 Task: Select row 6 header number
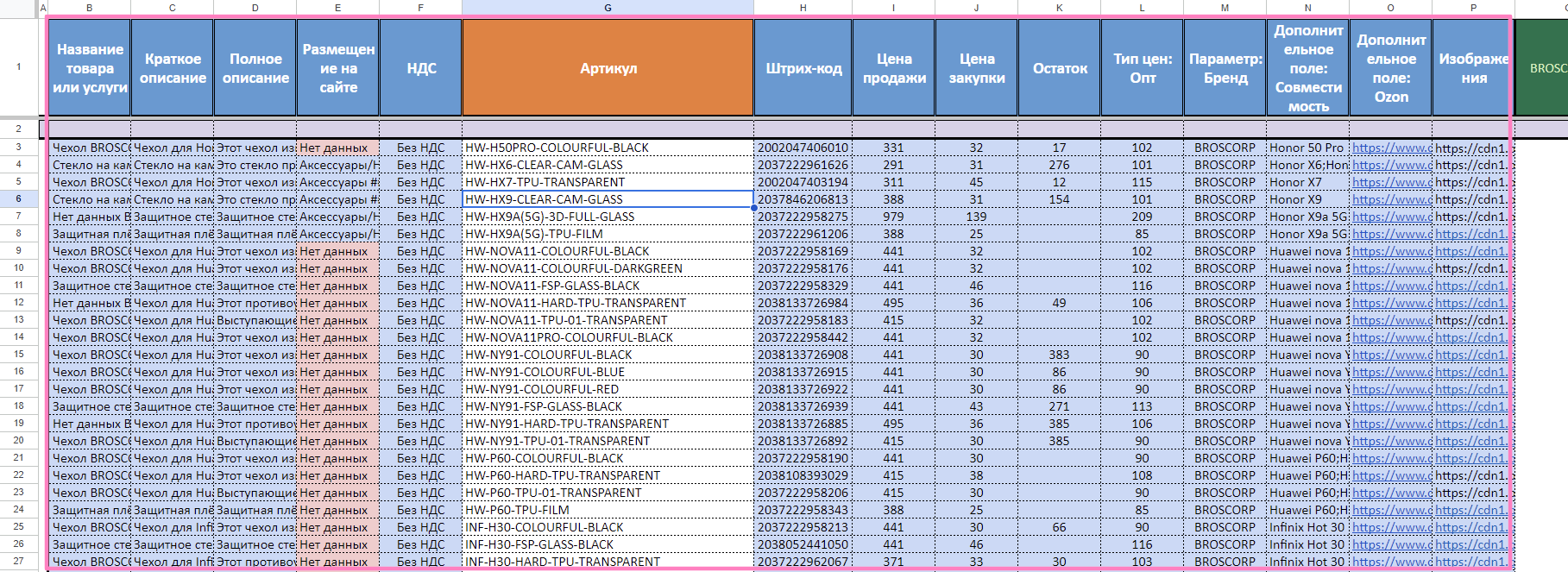[x=18, y=198]
